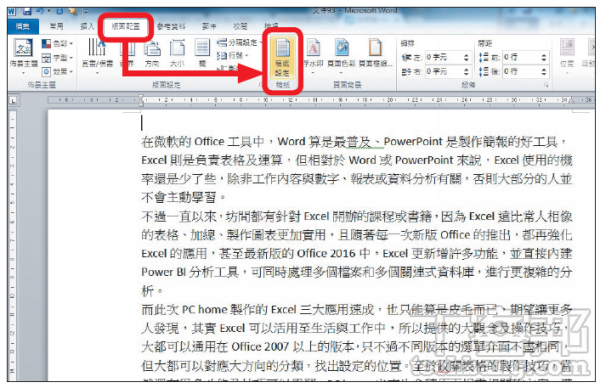Click the vertical ruler beside the page

pyautogui.click(x=12, y=245)
